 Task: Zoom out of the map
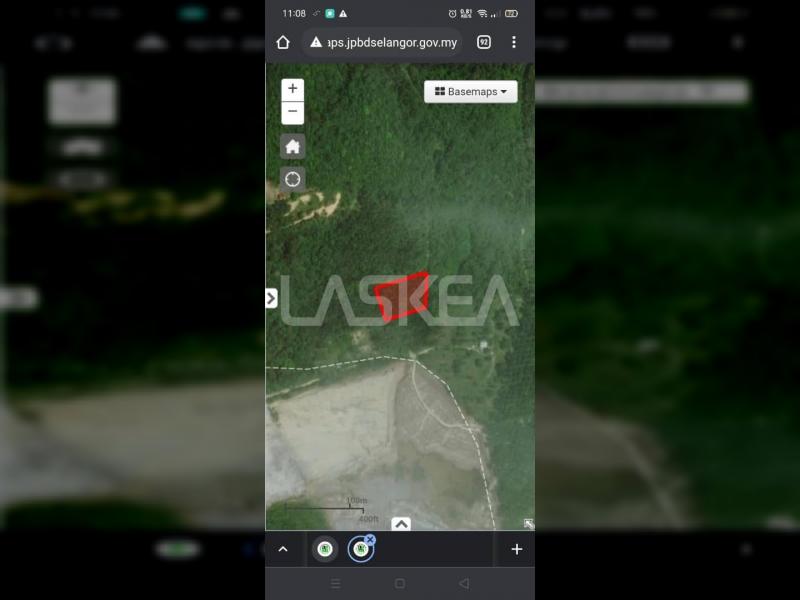click(x=292, y=112)
